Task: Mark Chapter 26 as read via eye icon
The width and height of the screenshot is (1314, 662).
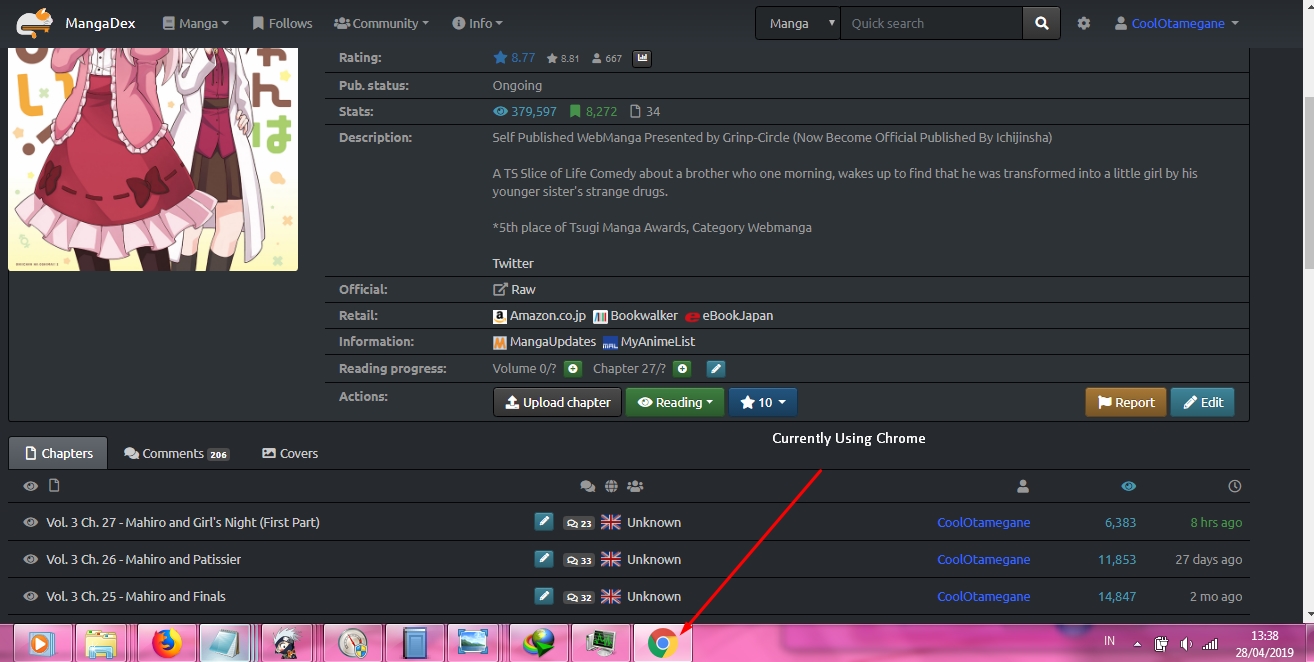Action: click(x=30, y=560)
